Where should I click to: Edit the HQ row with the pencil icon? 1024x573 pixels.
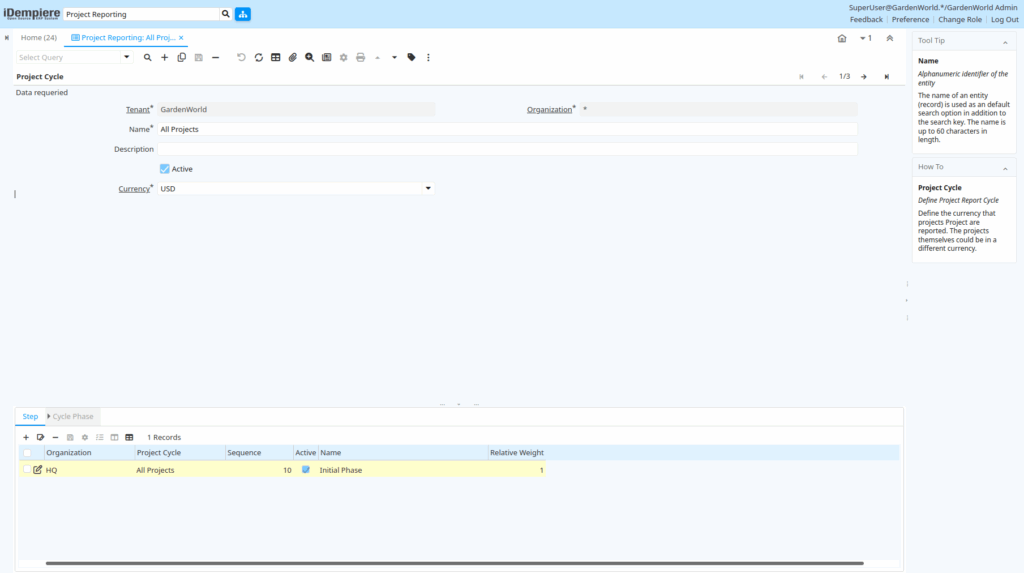pyautogui.click(x=37, y=470)
